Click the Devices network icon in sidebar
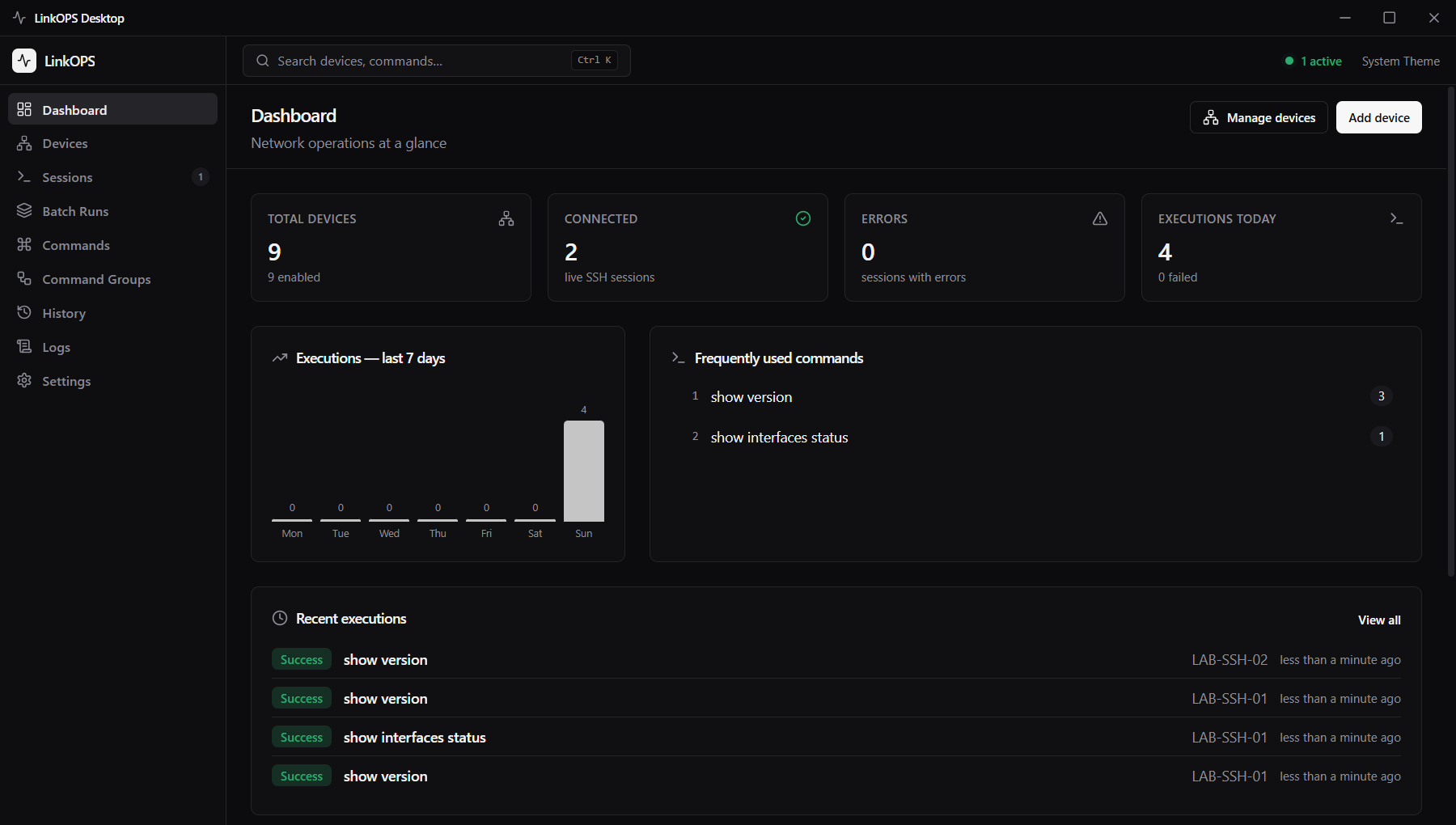1456x825 pixels. tap(24, 143)
